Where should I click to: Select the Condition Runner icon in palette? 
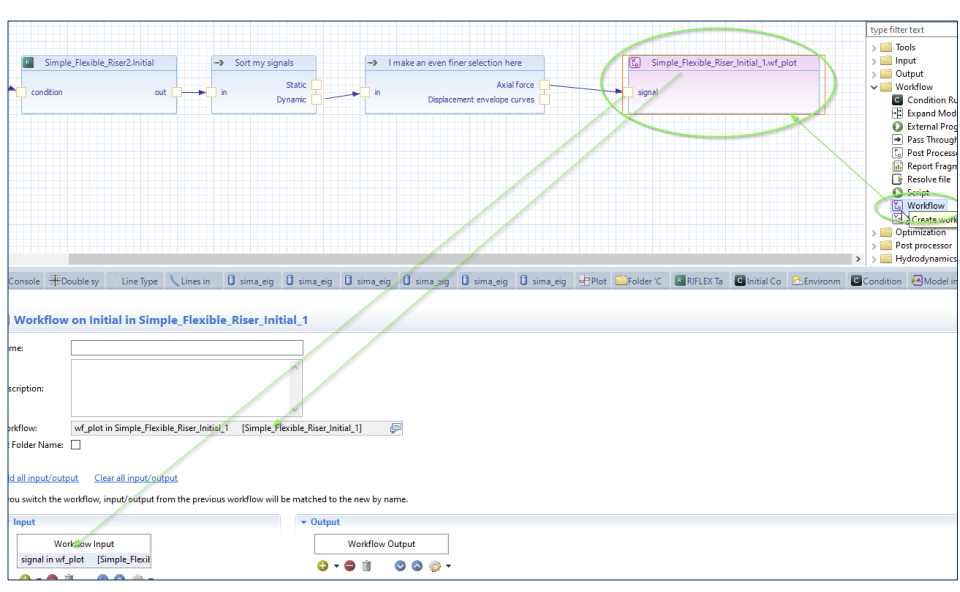tap(897, 100)
